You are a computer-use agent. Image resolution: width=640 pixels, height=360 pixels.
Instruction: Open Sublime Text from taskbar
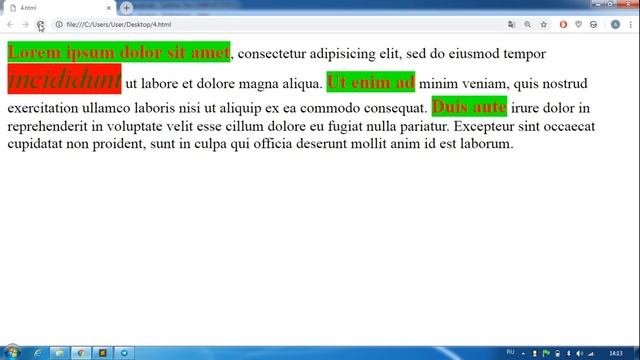pyautogui.click(x=102, y=353)
